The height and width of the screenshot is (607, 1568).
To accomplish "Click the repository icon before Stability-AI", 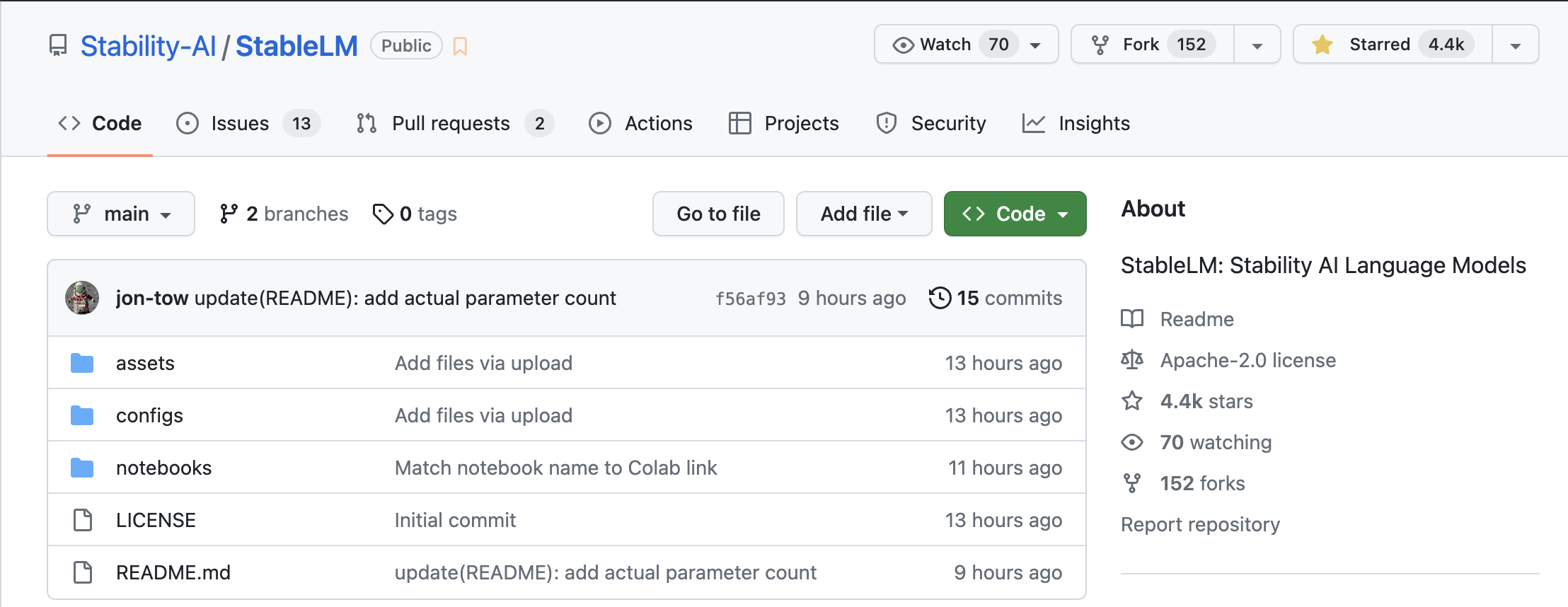I will point(58,46).
